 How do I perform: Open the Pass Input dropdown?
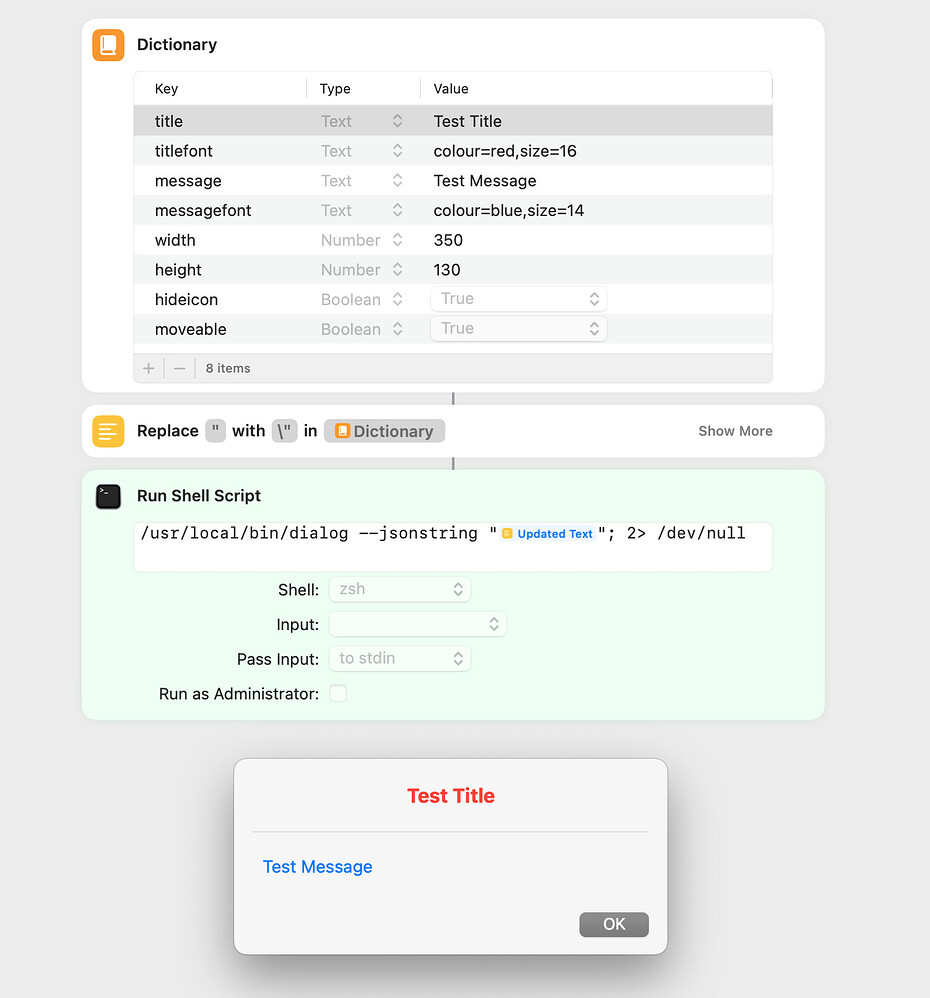[x=400, y=658]
